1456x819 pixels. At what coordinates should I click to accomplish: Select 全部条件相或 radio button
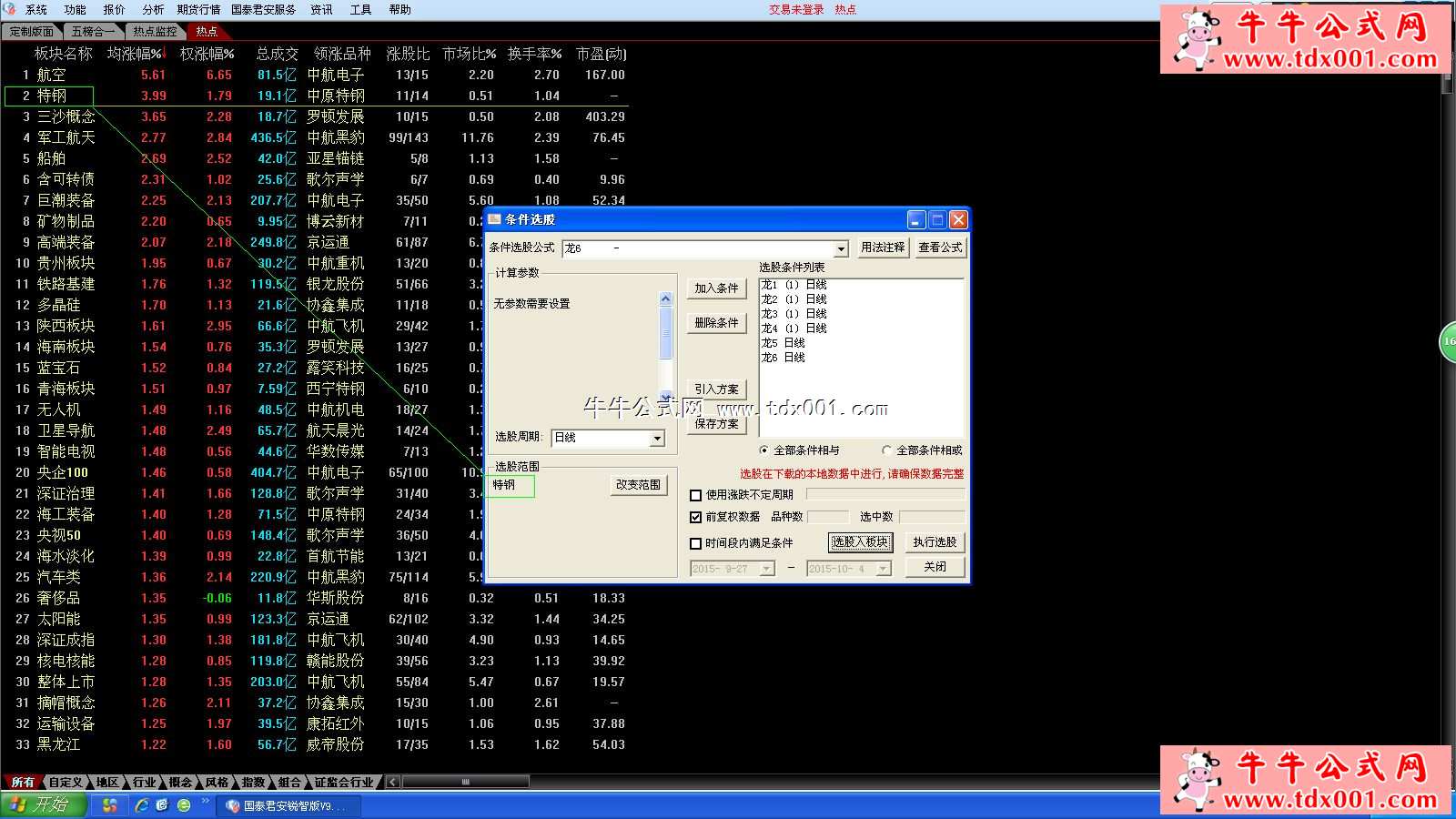coord(886,450)
